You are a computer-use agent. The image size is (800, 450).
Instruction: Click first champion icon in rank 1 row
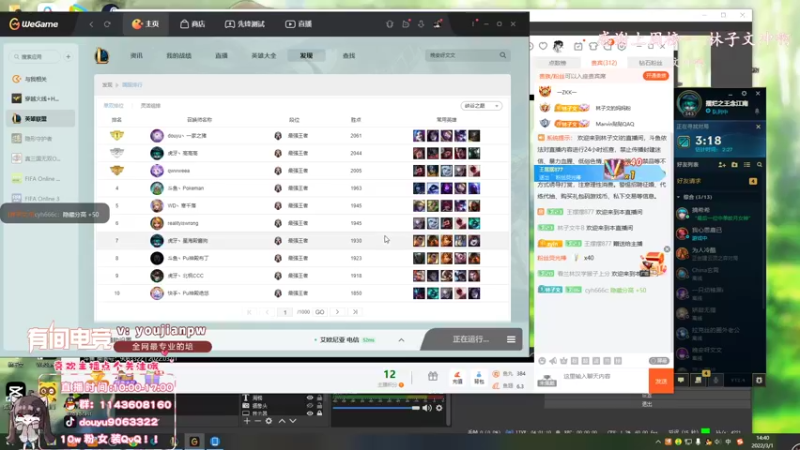pos(419,136)
